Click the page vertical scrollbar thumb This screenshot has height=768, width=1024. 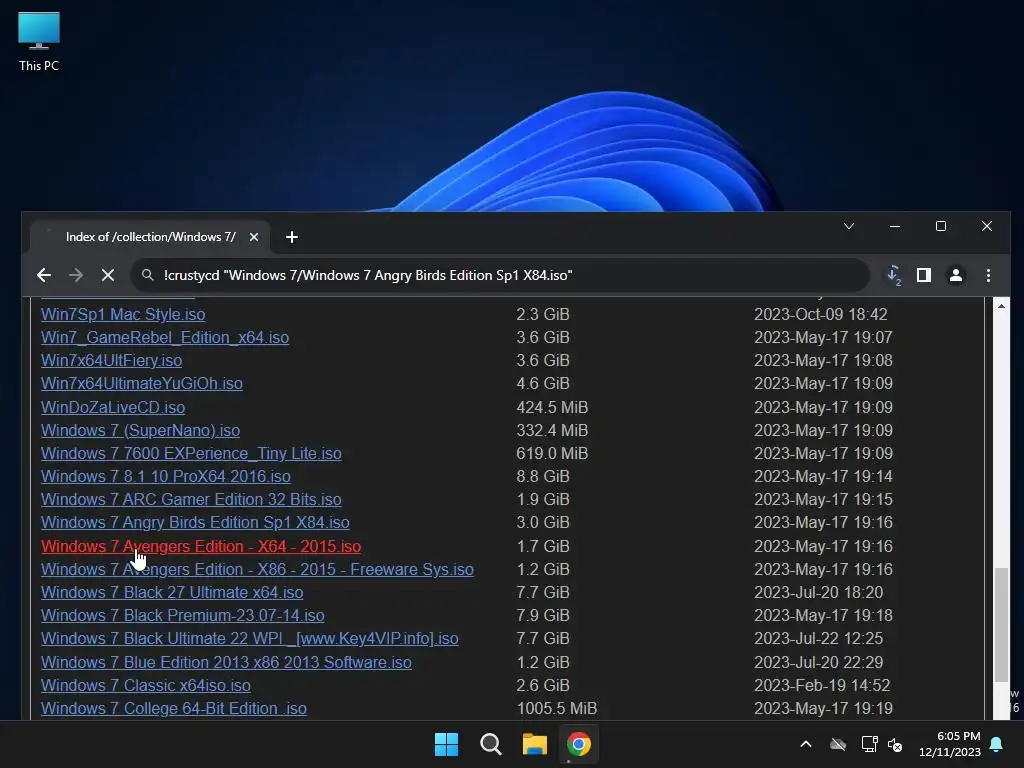(x=1000, y=625)
